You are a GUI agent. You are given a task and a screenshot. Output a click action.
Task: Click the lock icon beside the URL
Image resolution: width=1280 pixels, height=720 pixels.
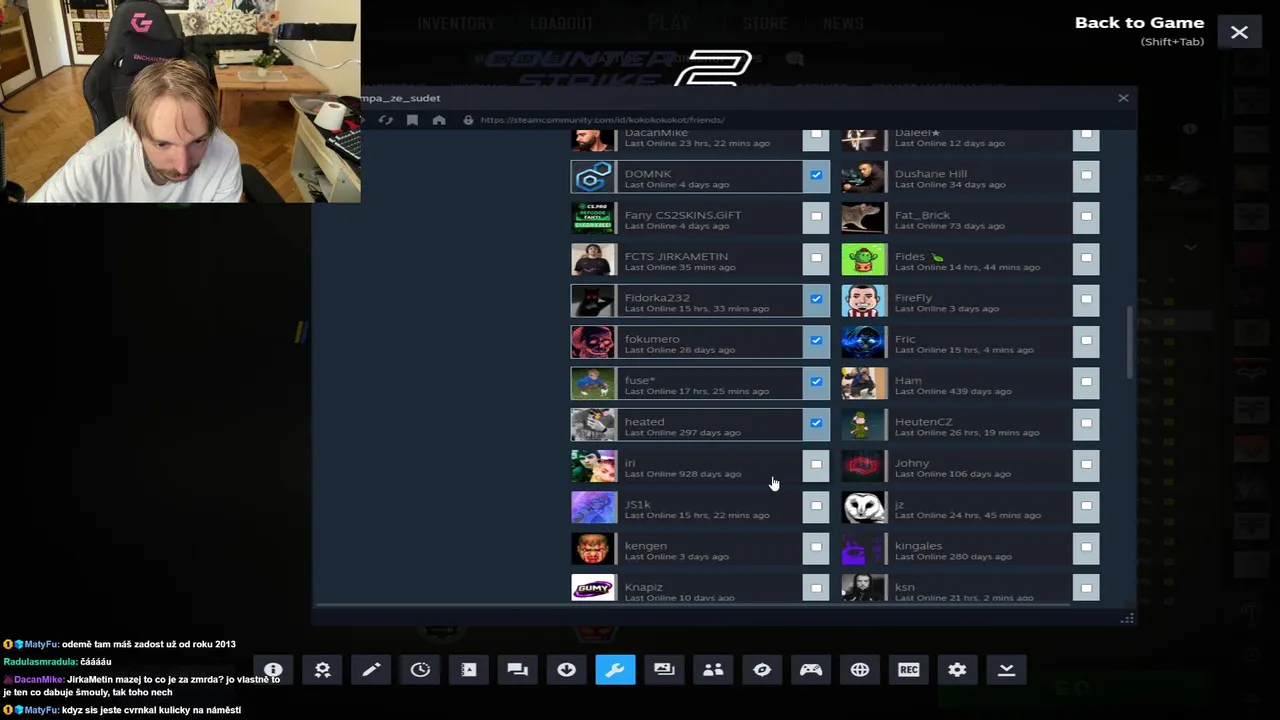tap(468, 120)
